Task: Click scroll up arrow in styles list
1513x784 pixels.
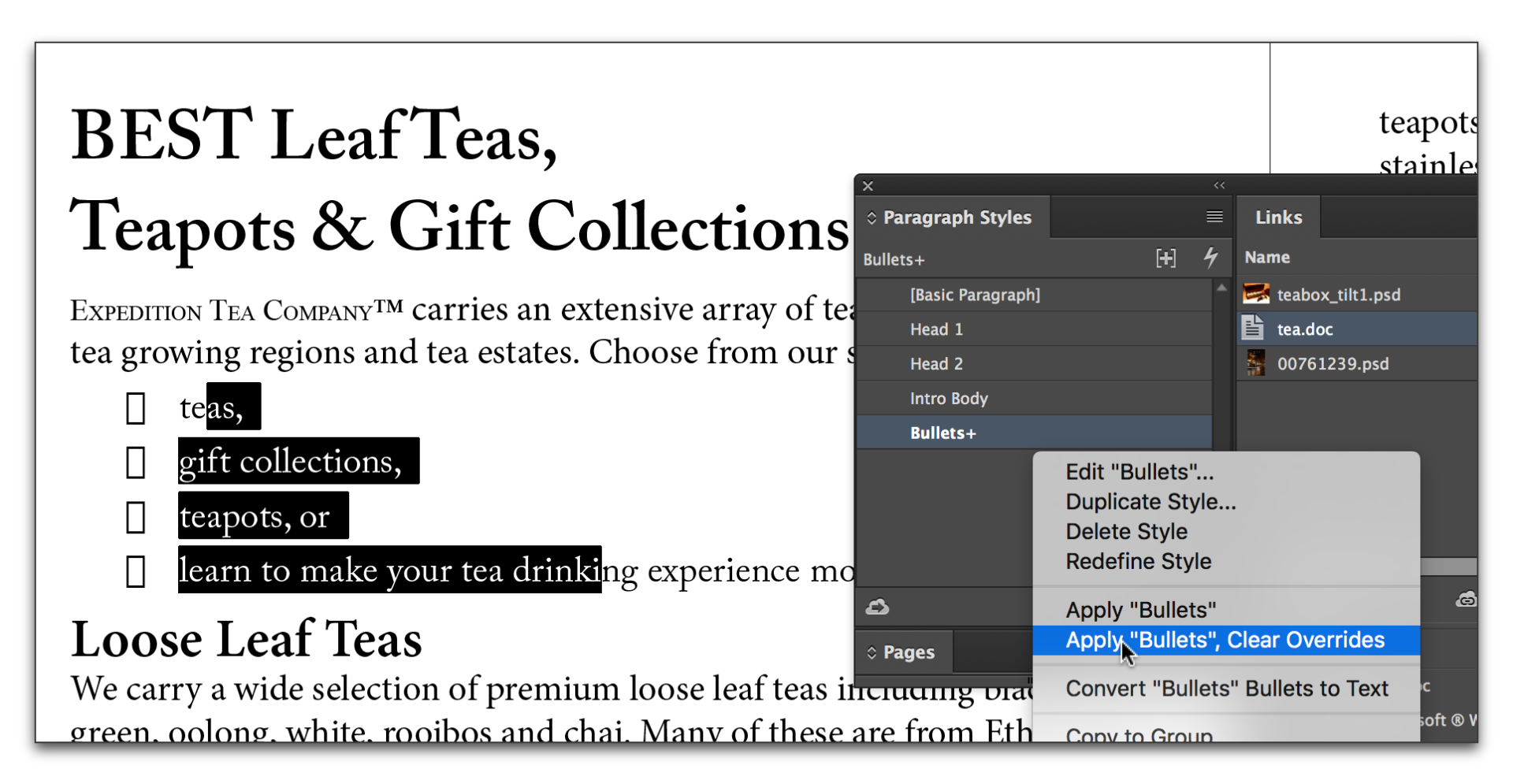Action: [1221, 288]
